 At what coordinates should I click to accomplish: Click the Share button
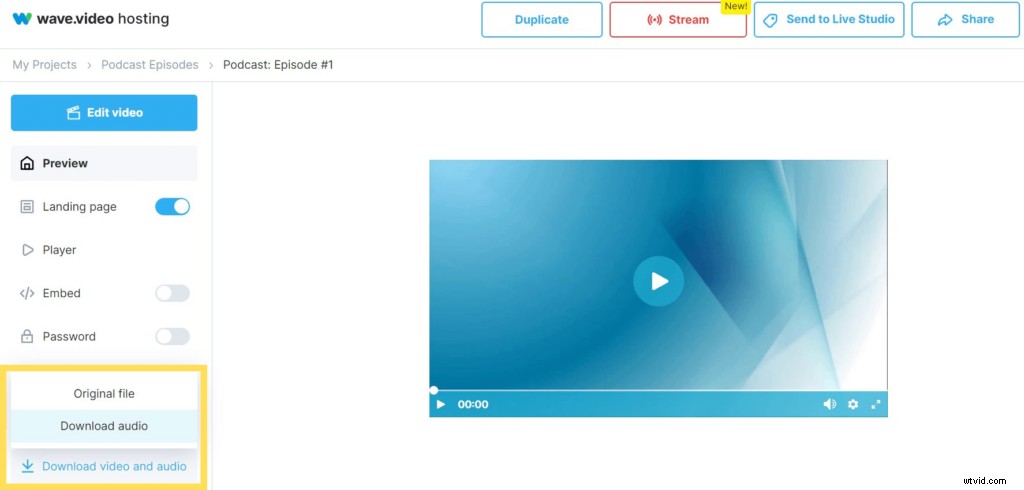[965, 20]
